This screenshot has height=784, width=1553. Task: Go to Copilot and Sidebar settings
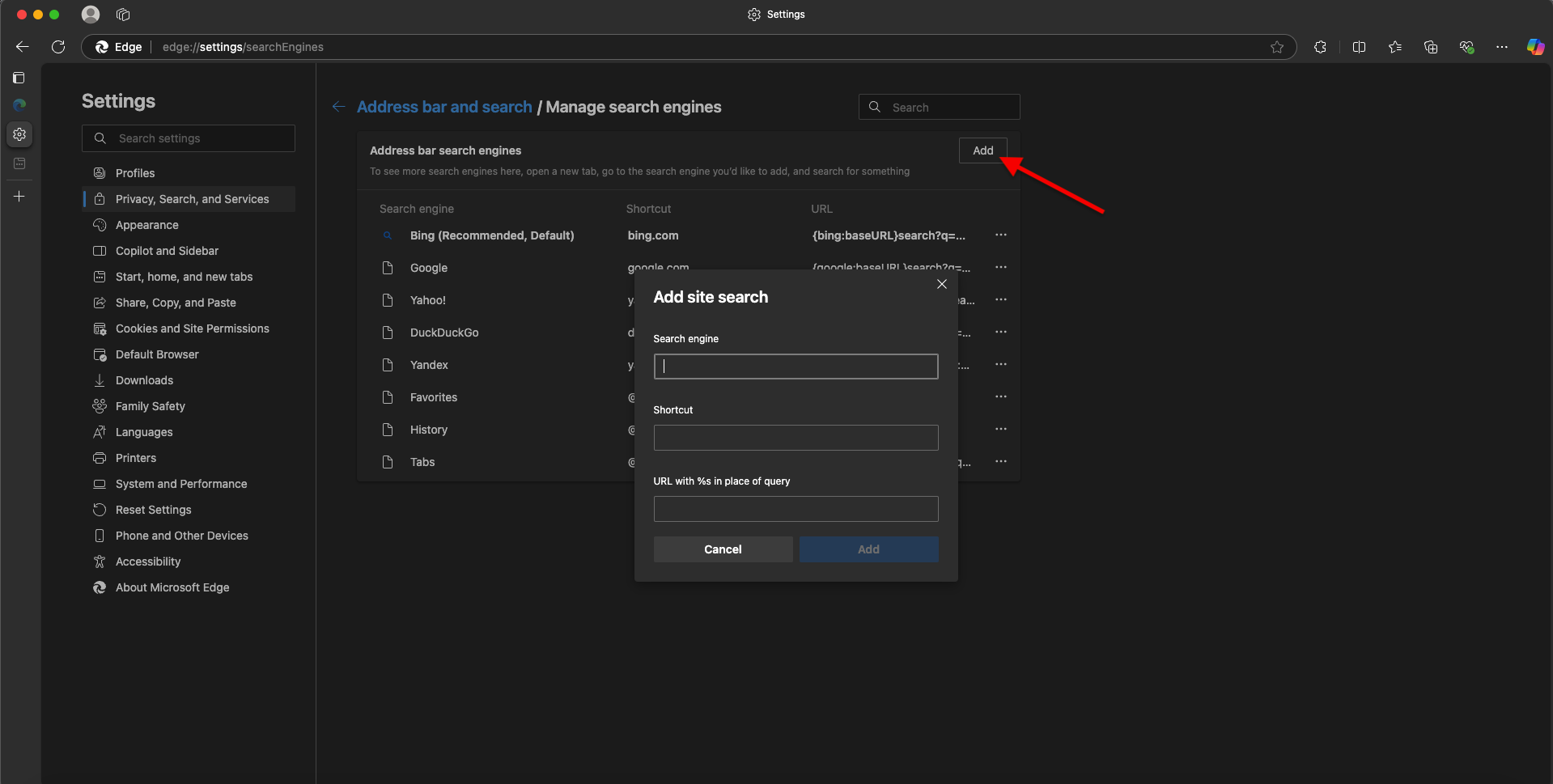[189, 251]
